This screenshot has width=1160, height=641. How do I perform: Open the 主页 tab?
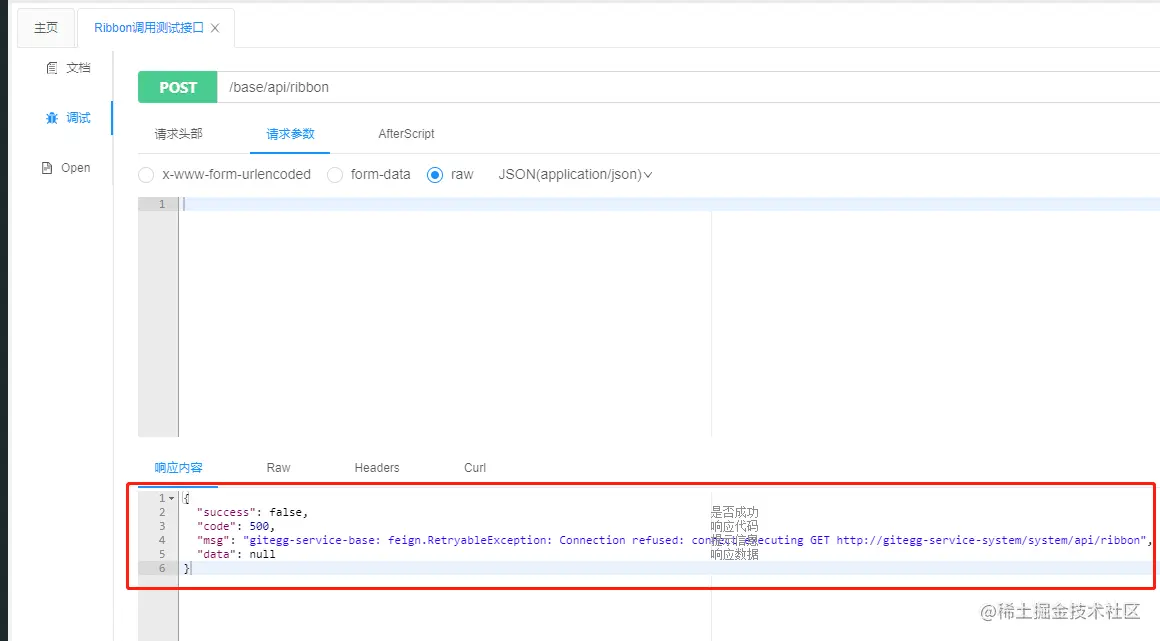point(46,27)
